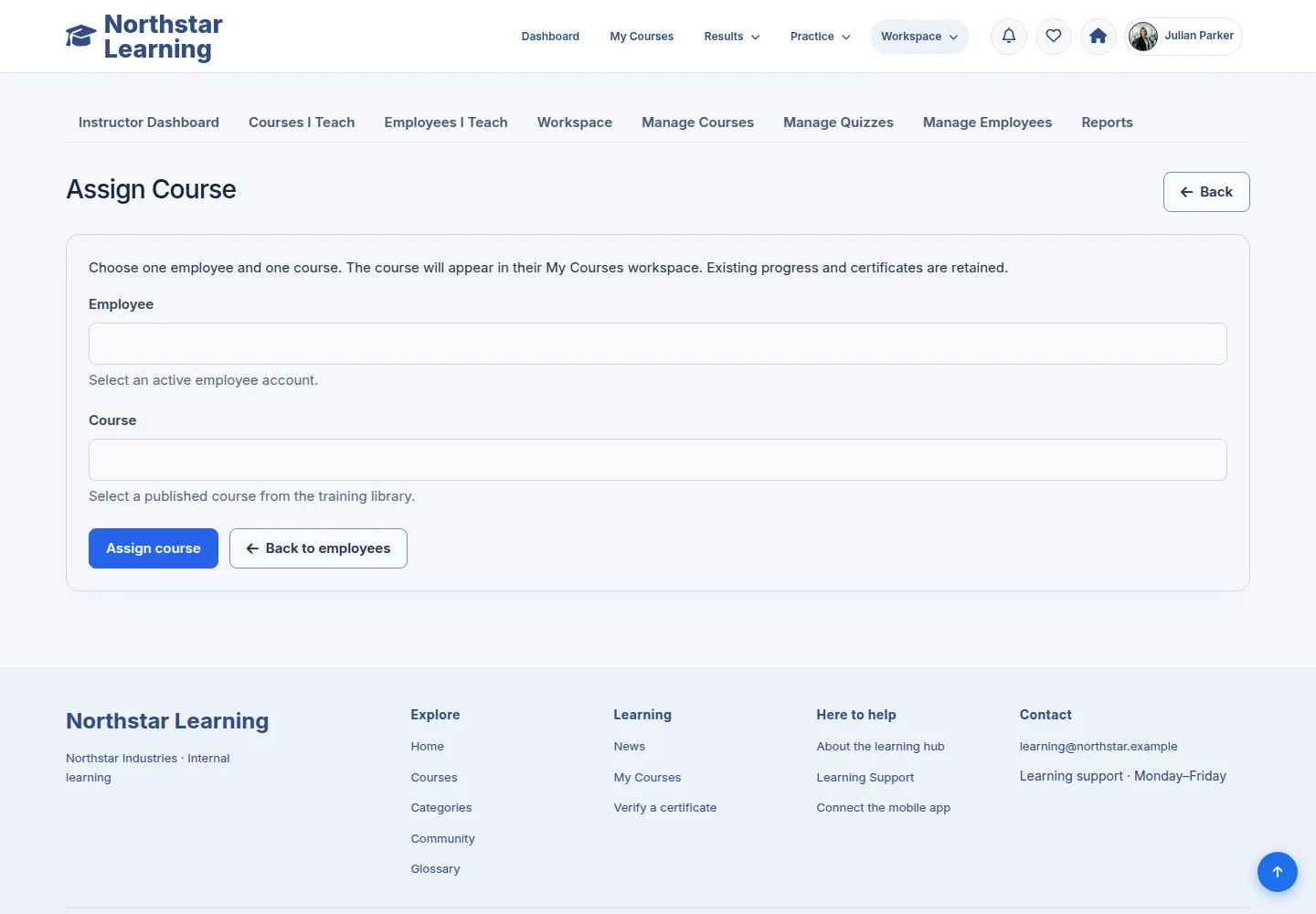The width and height of the screenshot is (1316, 914).
Task: Open the Workspace dropdown in top navigation
Action: (919, 37)
